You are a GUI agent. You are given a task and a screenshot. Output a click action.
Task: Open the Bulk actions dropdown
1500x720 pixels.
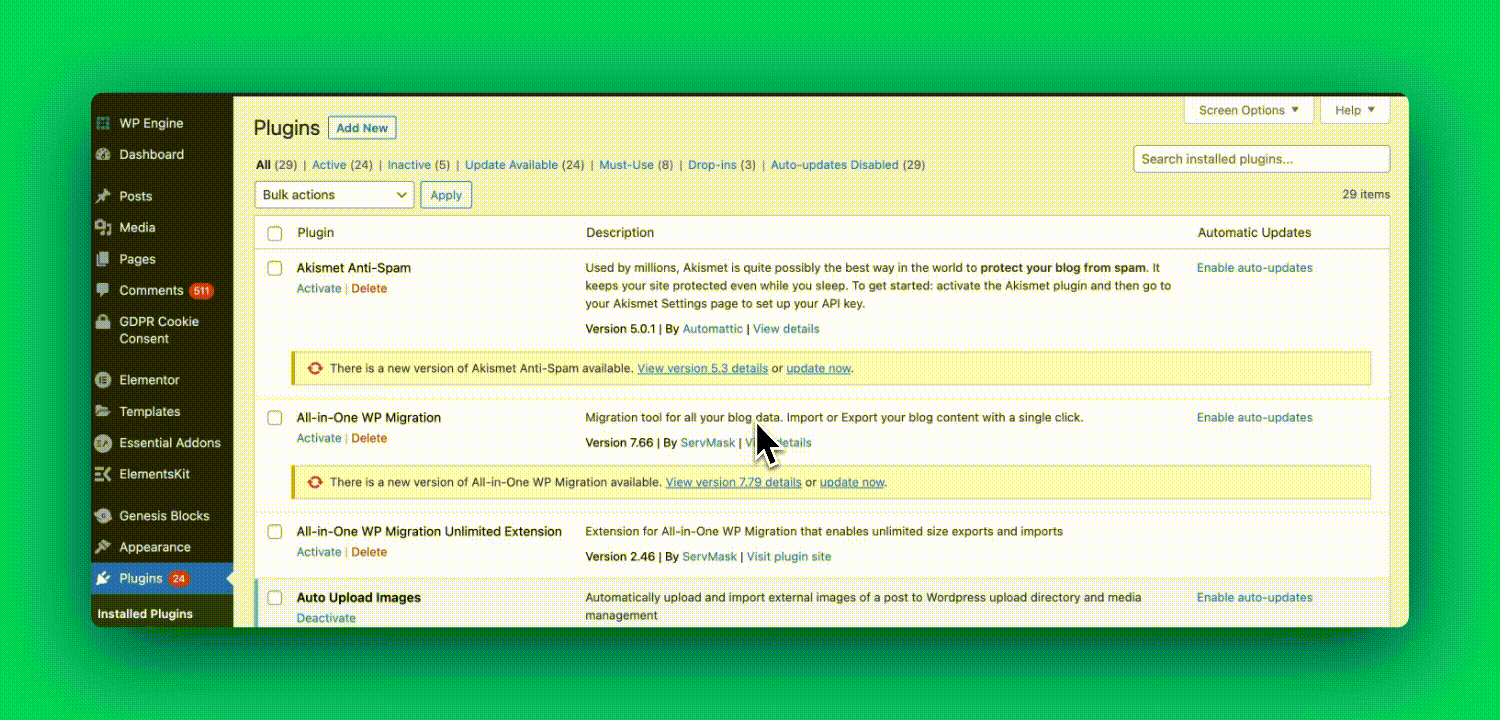point(334,195)
